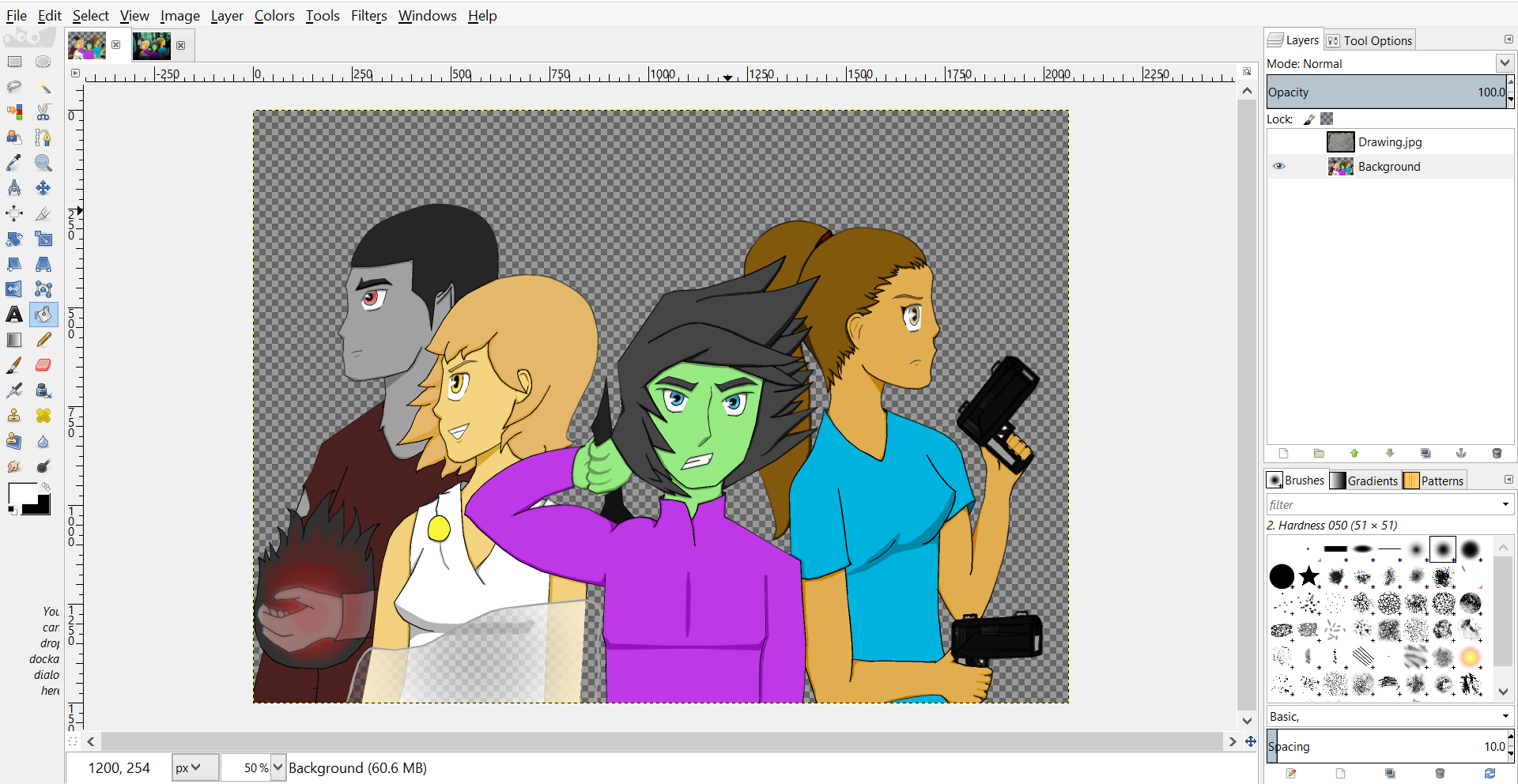Open the brush filter dropdown arrow
Viewport: 1518px width, 784px height.
1505,504
